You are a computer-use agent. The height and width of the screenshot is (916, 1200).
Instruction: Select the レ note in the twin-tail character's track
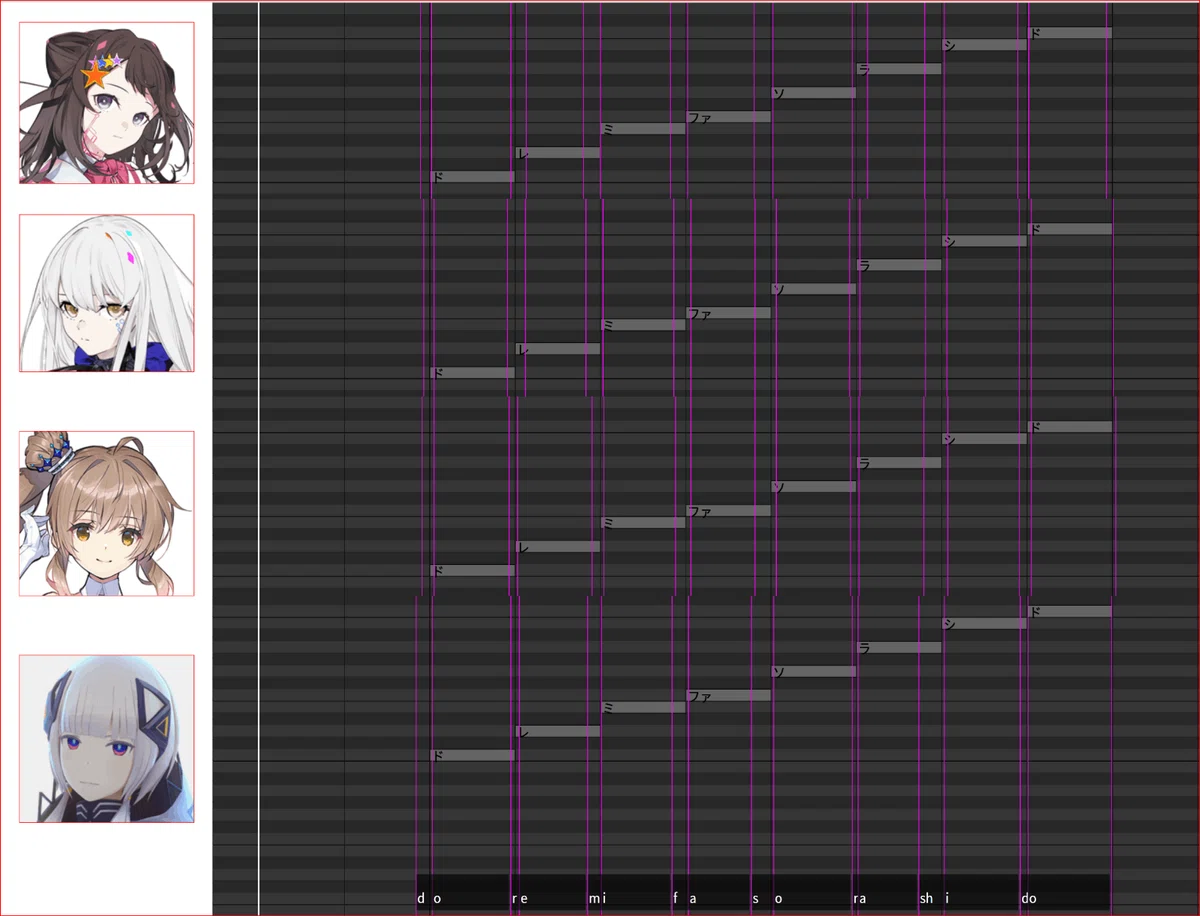click(557, 547)
